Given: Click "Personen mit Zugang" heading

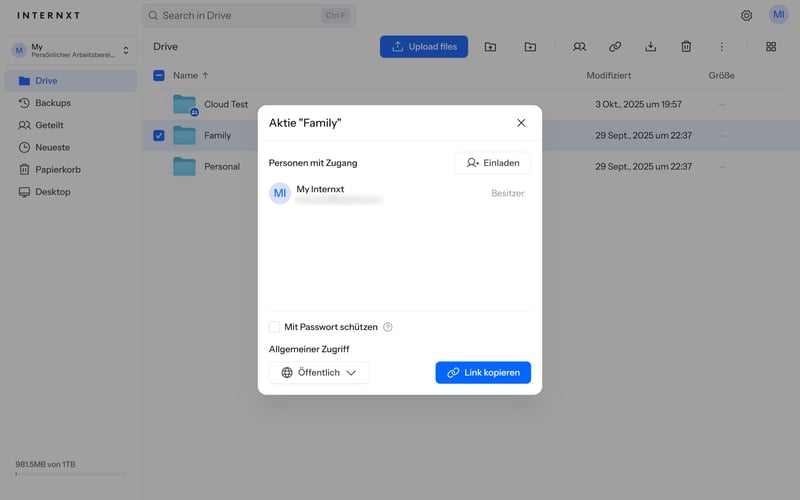Looking at the screenshot, I should coord(313,163).
